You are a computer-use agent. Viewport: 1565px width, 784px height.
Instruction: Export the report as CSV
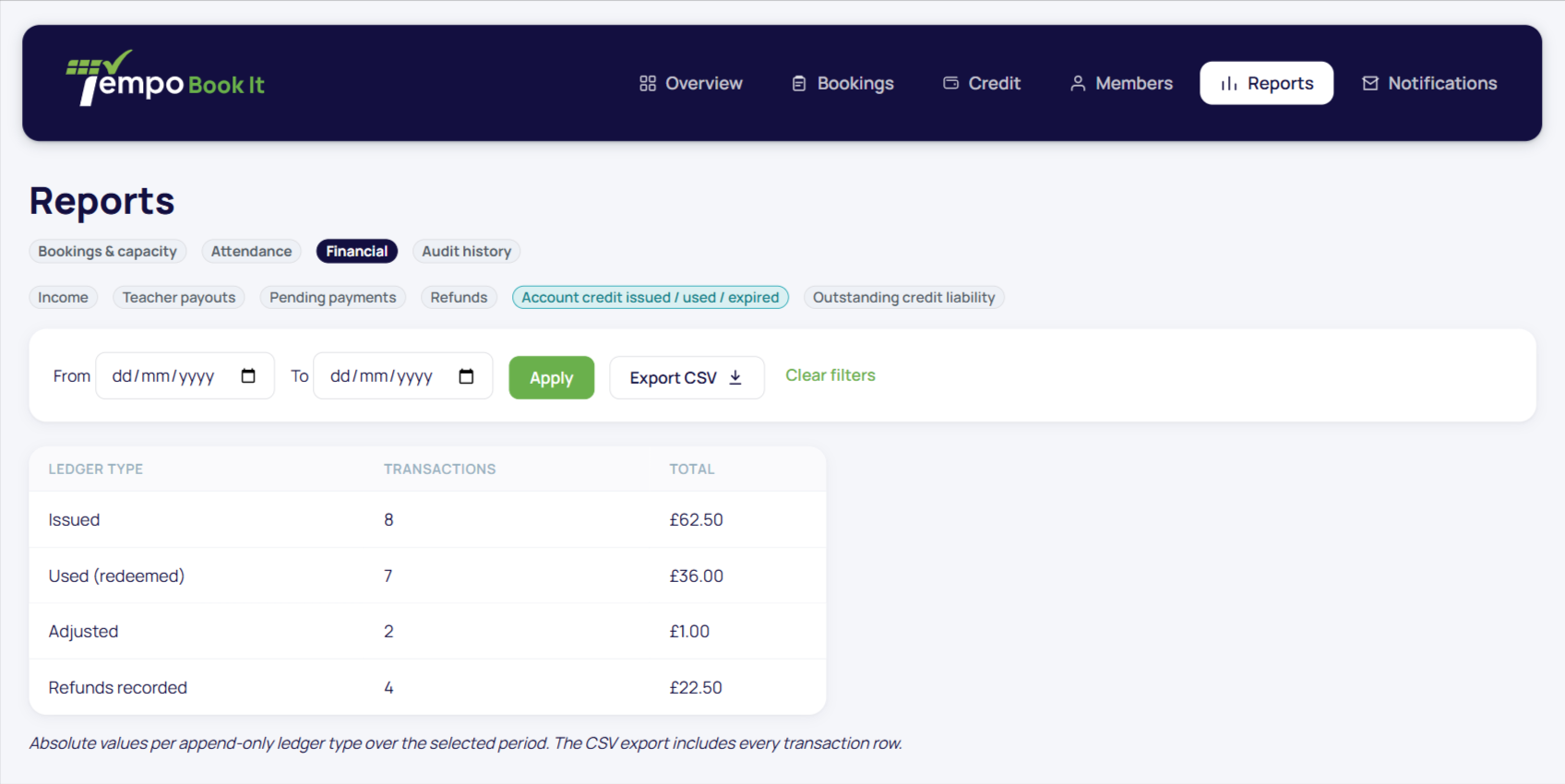click(687, 377)
